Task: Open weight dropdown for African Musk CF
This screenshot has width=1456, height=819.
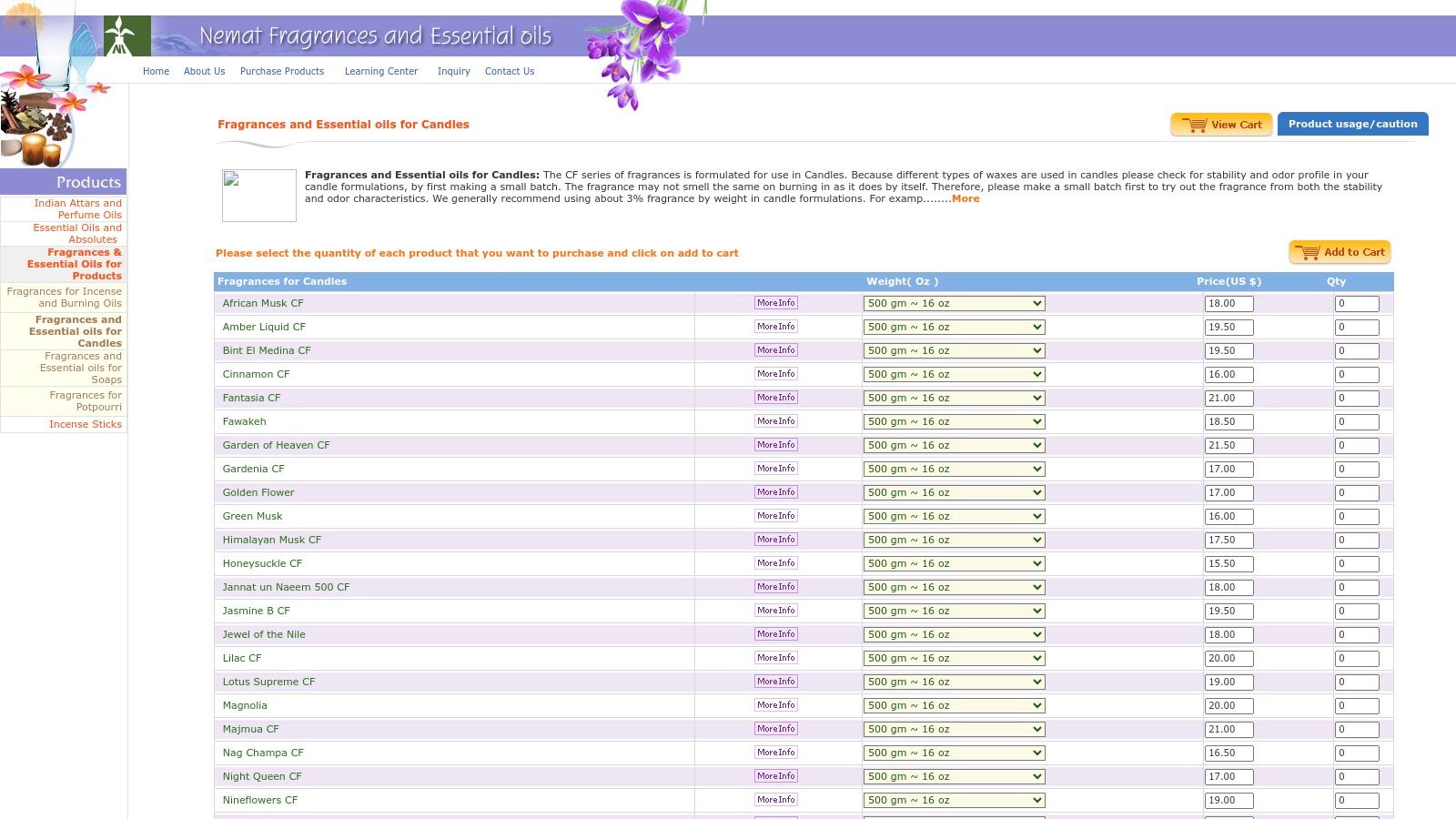Action: [954, 303]
